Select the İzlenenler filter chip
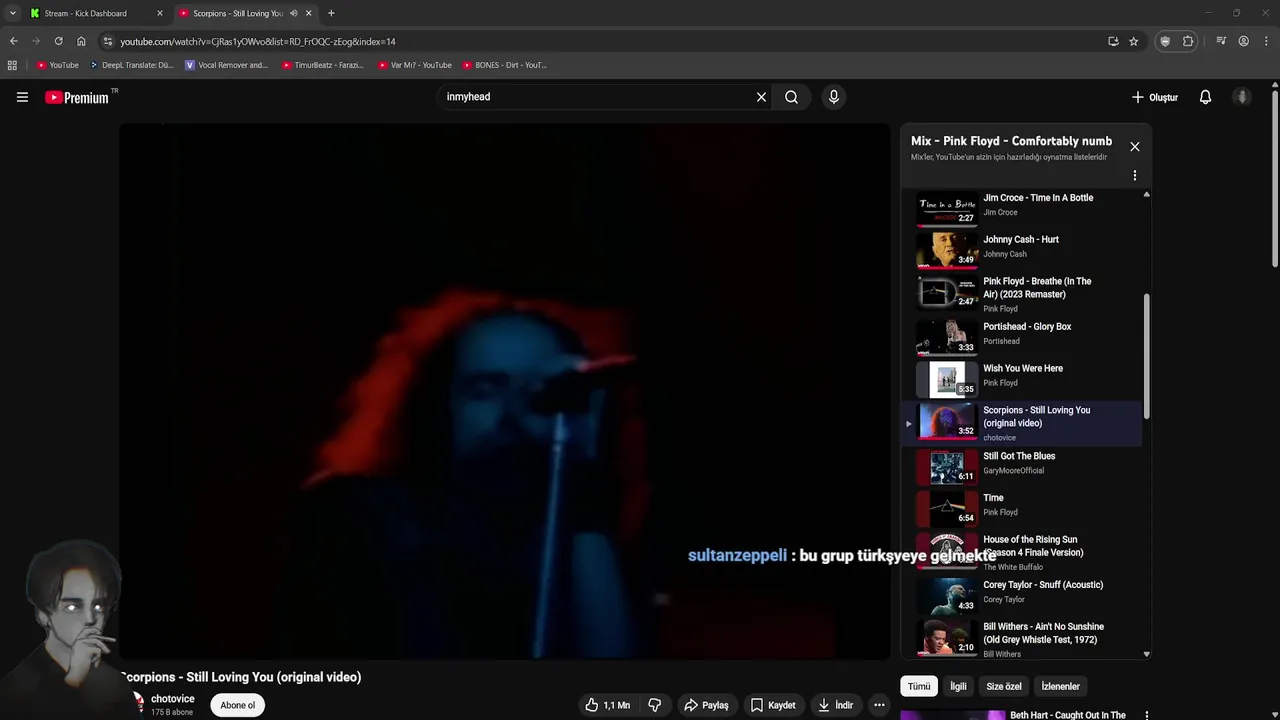1280x720 pixels. [1061, 686]
